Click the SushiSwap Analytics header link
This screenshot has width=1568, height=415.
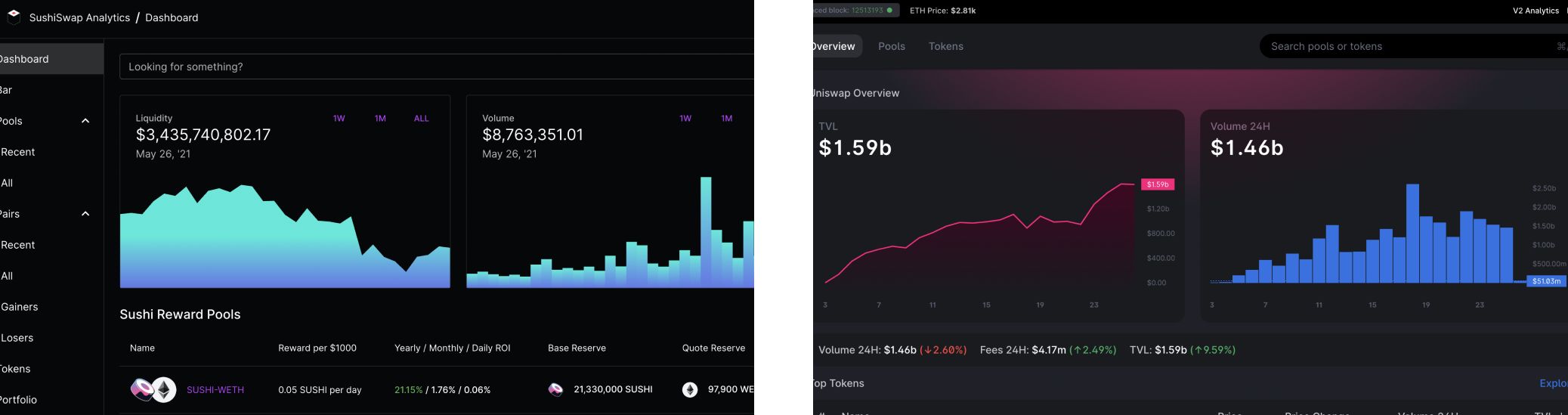tap(79, 17)
